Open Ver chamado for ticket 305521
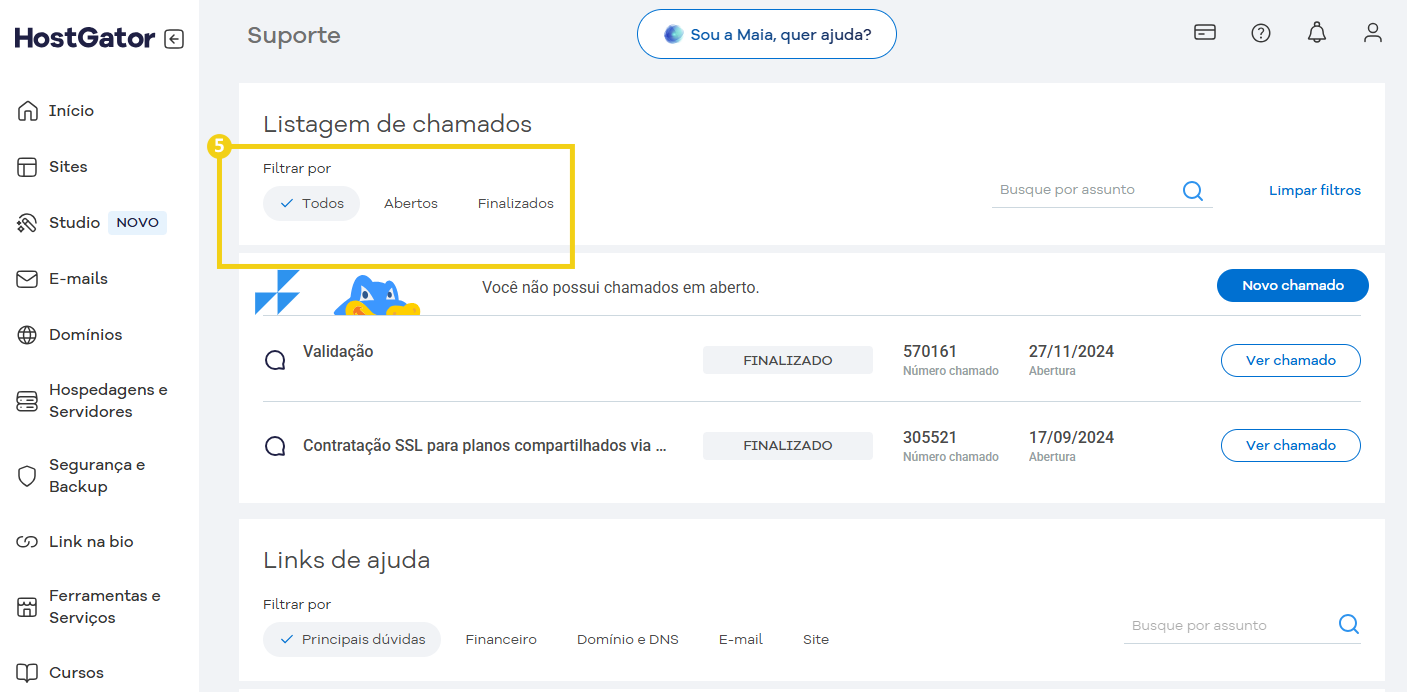 [1291, 445]
